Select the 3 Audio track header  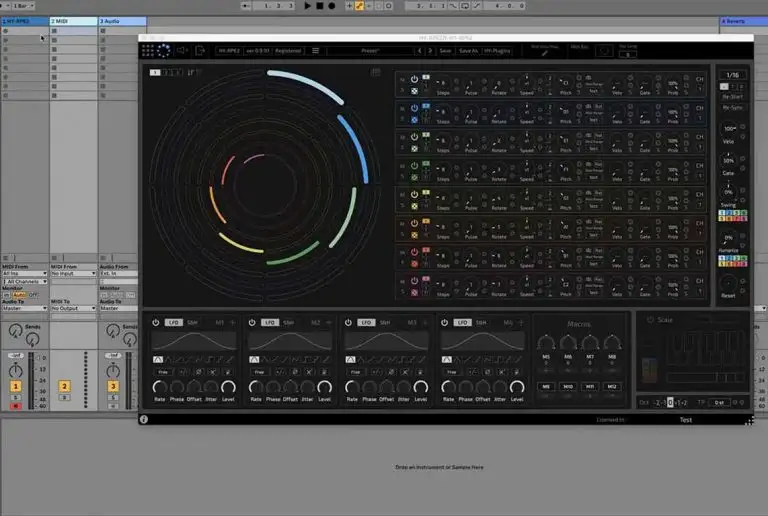pyautogui.click(x=122, y=21)
